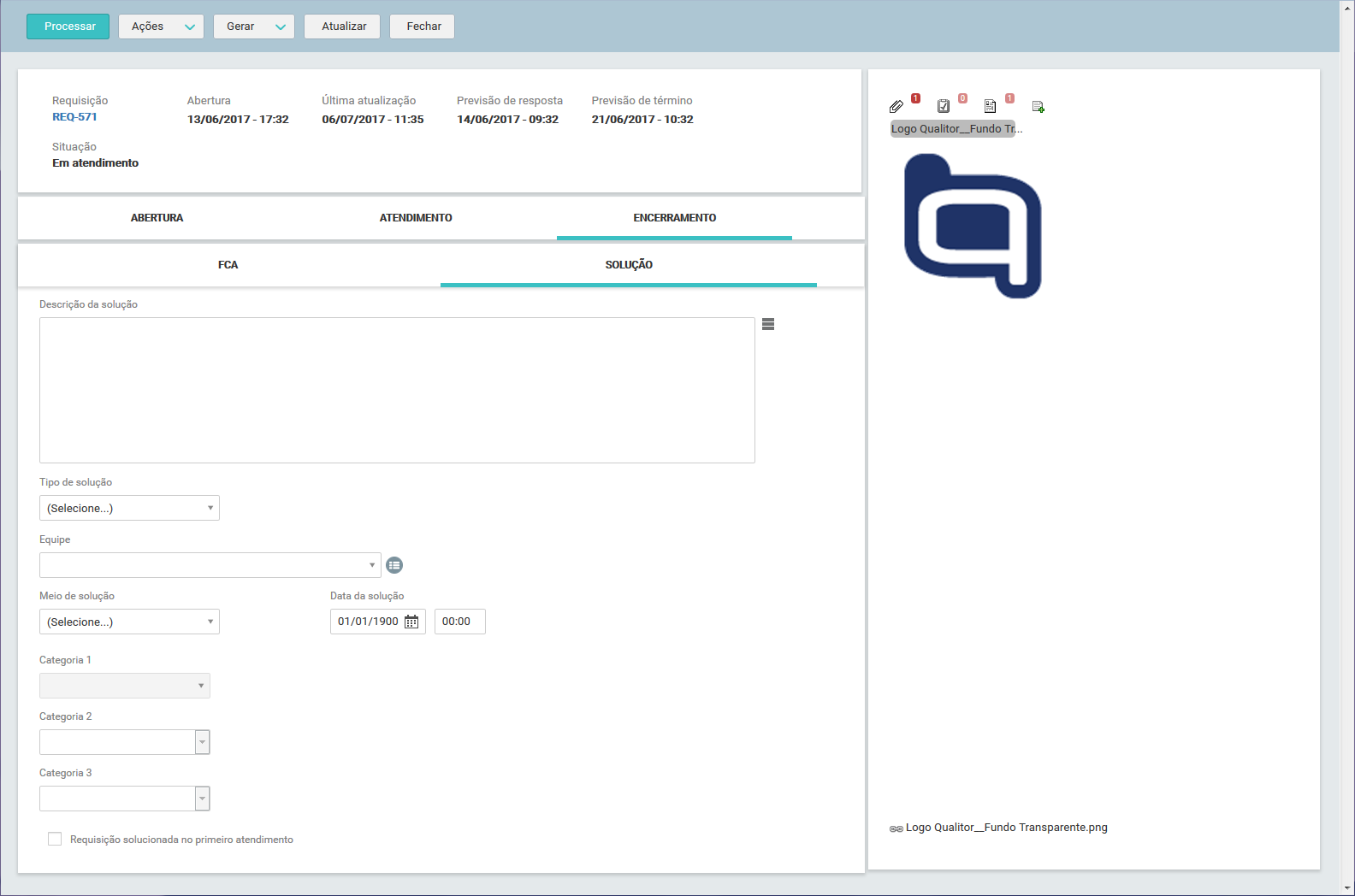
Task: Switch to the FCA sub-tab
Action: tap(228, 265)
